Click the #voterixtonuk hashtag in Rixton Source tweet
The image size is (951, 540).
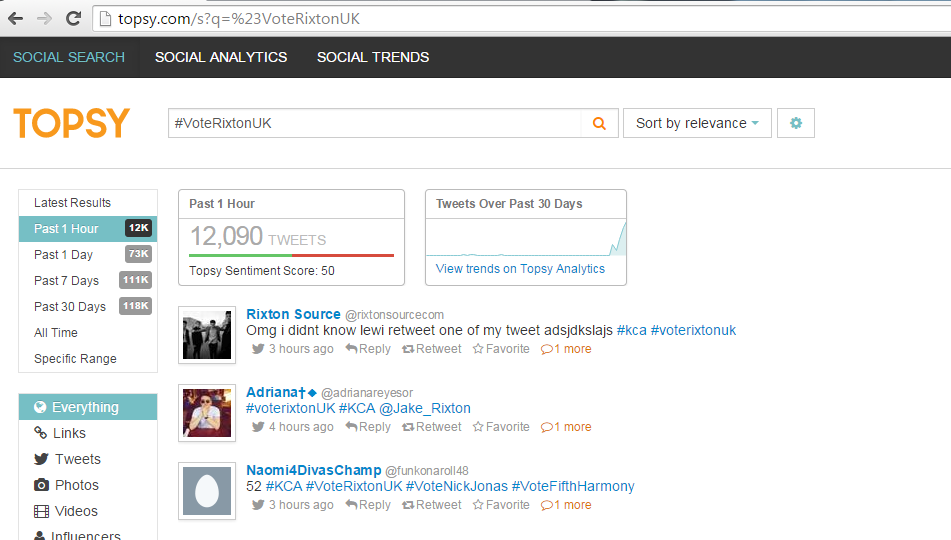[693, 331]
